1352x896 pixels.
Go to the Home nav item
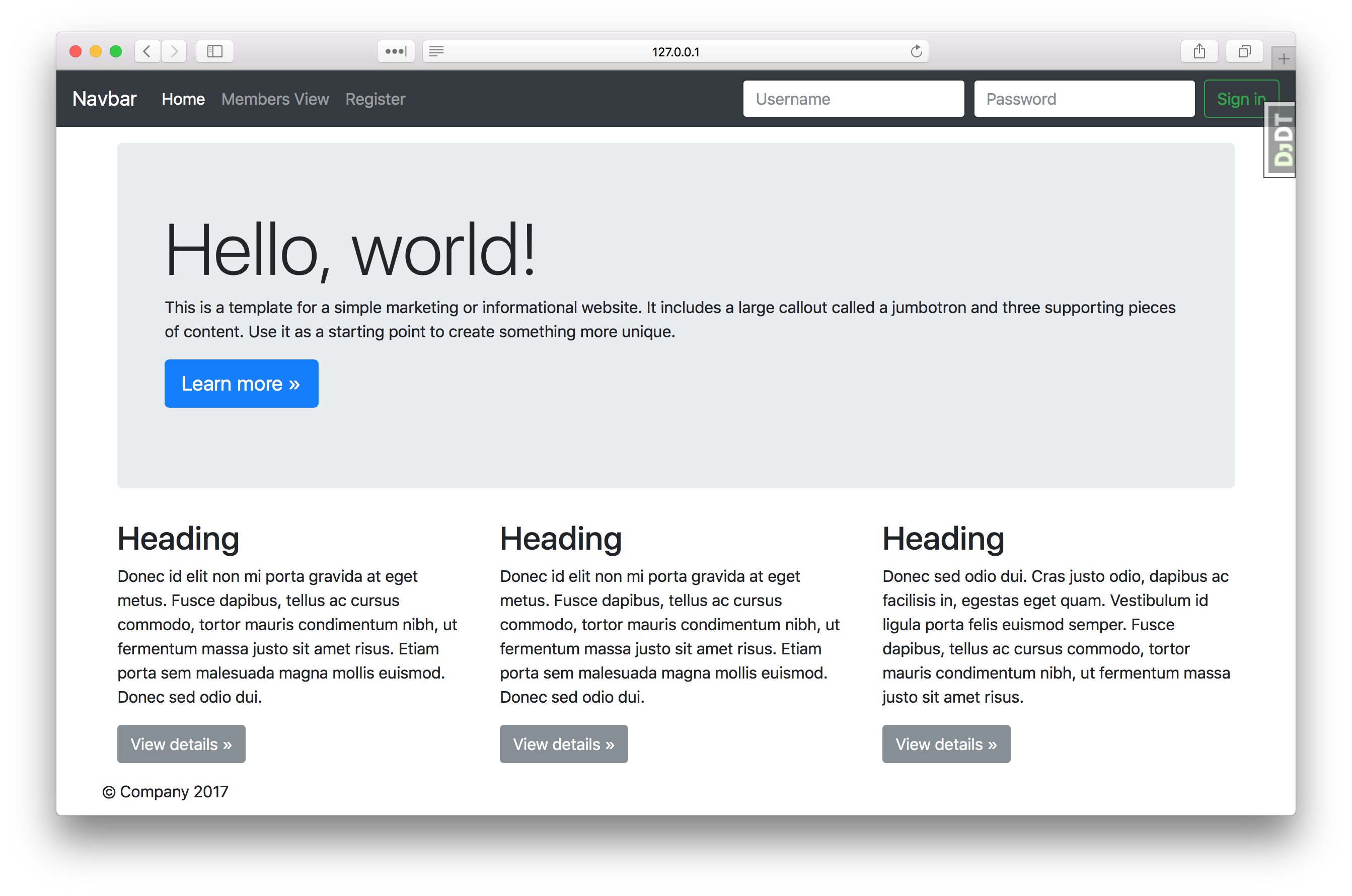[x=183, y=99]
